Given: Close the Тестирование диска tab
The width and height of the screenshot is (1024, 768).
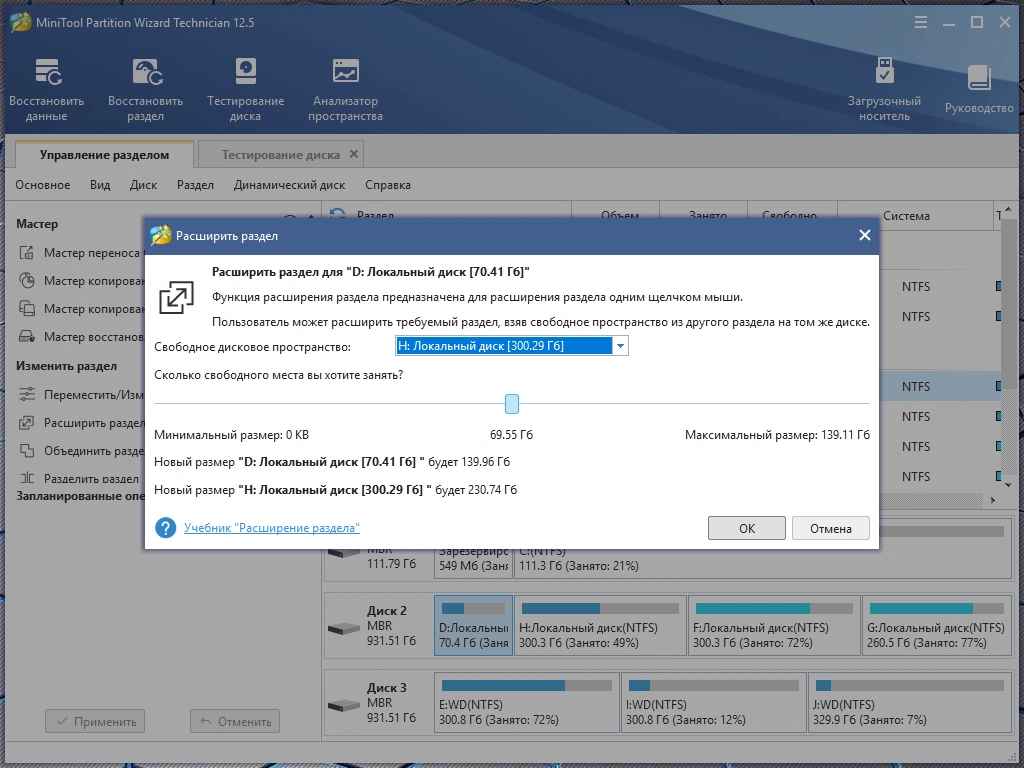Looking at the screenshot, I should tap(354, 154).
